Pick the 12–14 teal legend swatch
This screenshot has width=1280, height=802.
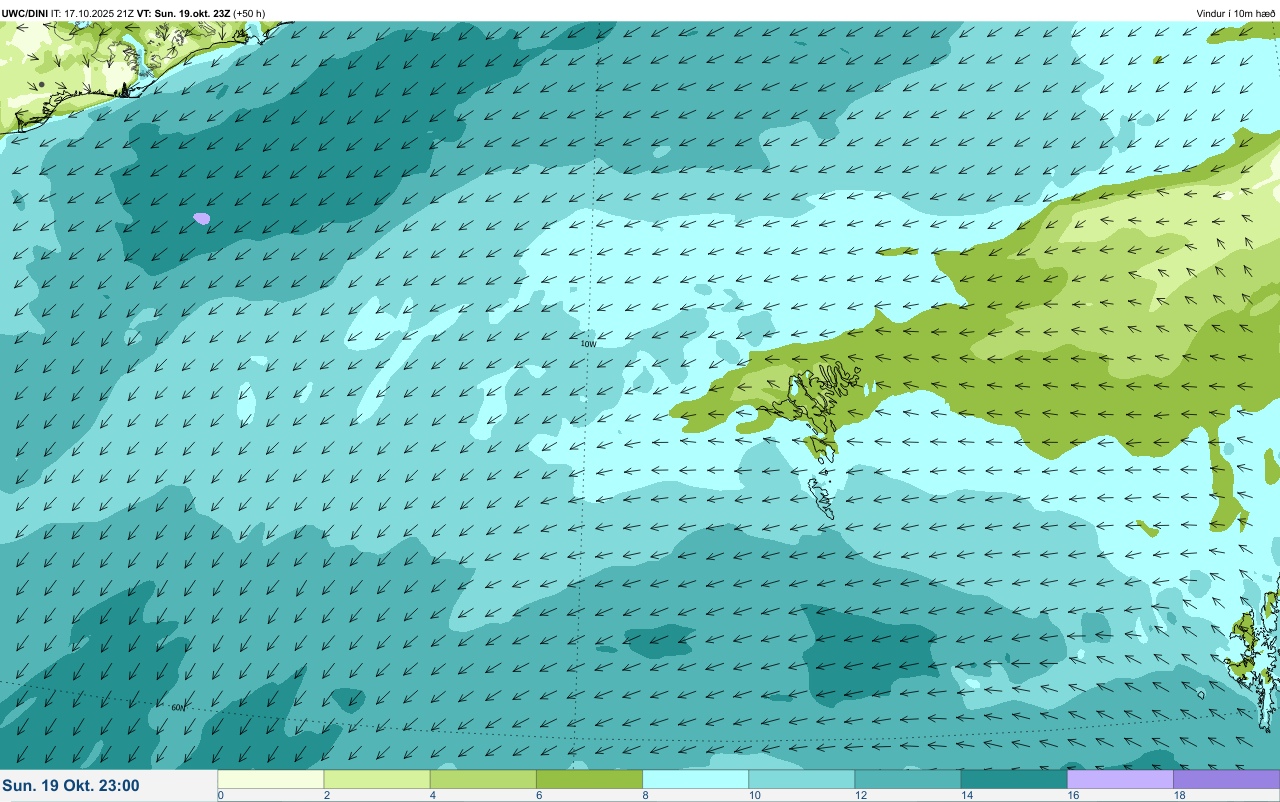[907, 779]
